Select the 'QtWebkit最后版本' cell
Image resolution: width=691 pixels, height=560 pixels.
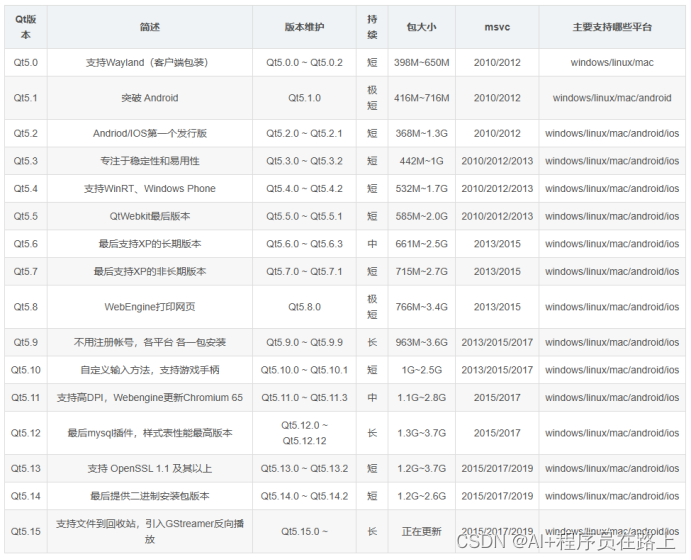150,216
